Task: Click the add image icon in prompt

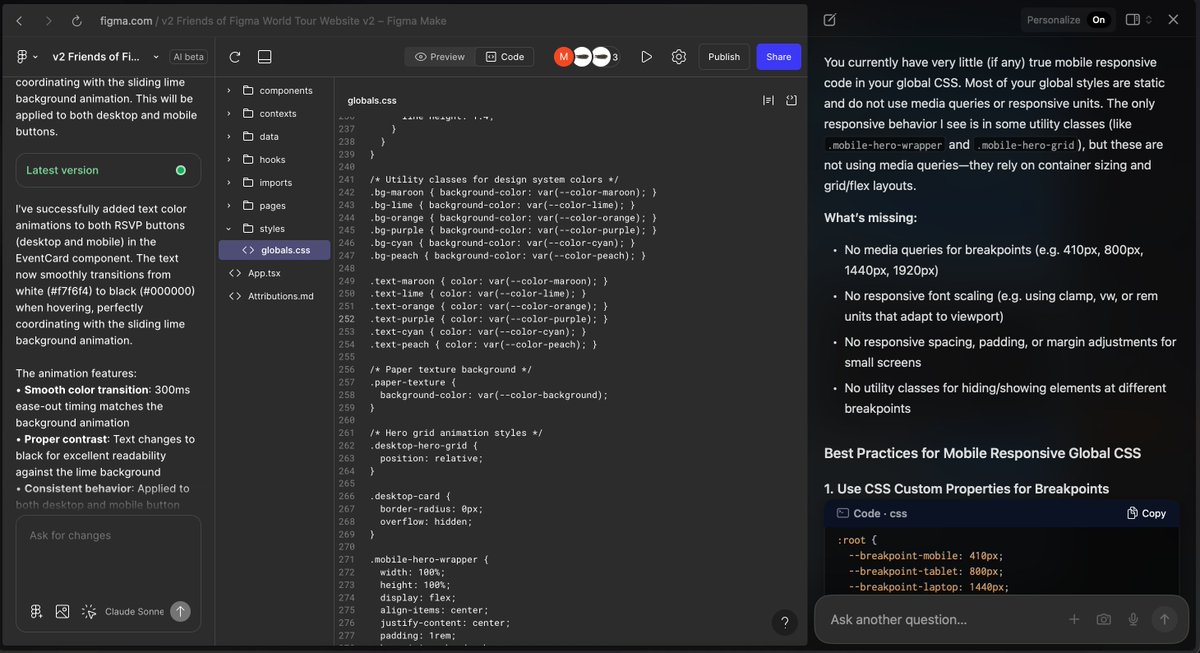Action: 62,611
